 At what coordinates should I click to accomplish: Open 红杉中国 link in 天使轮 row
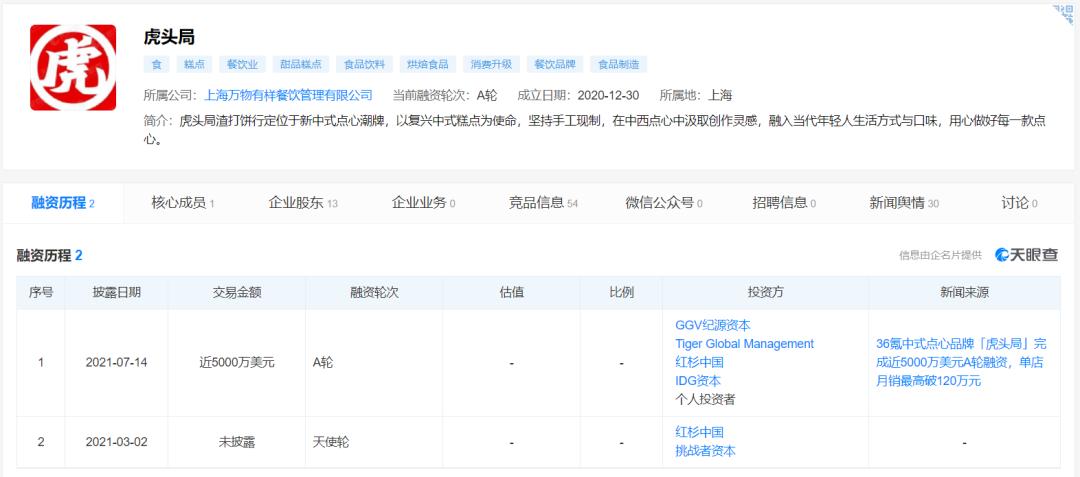pyautogui.click(x=699, y=432)
